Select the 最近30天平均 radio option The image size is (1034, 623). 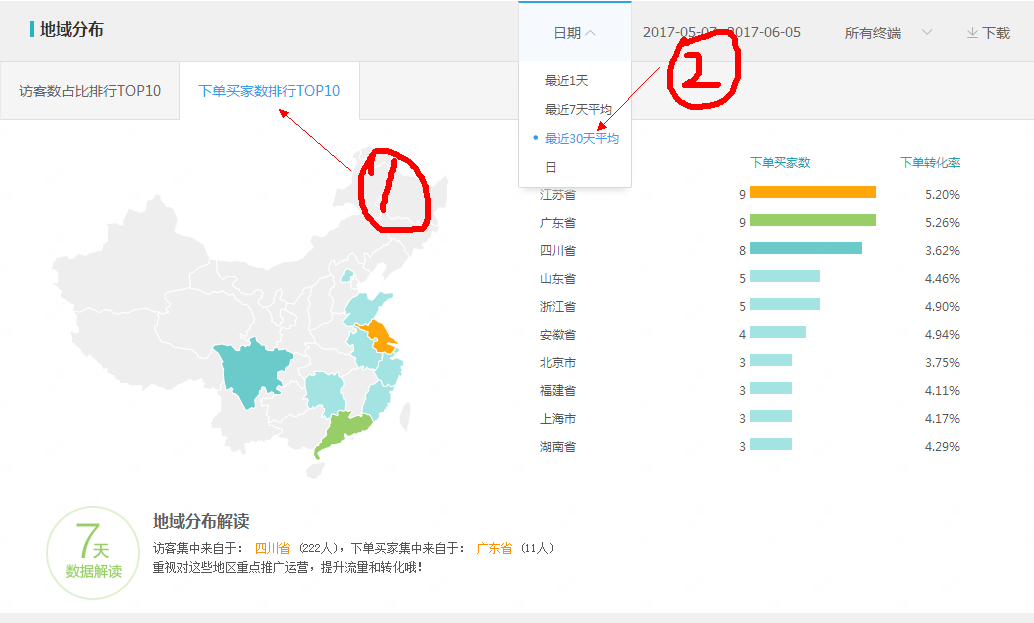[584, 139]
